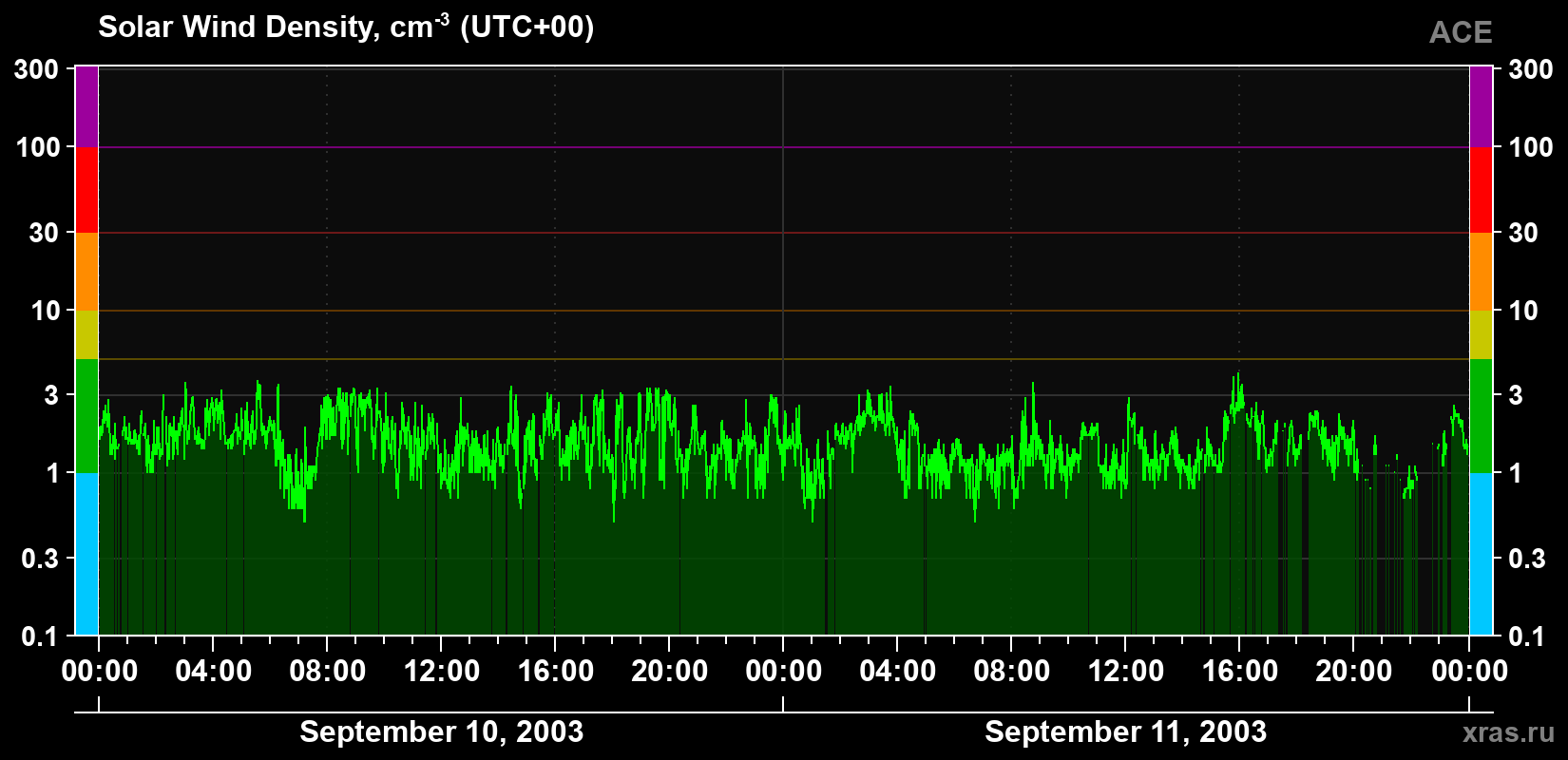Click the '3' label on left axis
The height and width of the screenshot is (760, 1568).
51,395
